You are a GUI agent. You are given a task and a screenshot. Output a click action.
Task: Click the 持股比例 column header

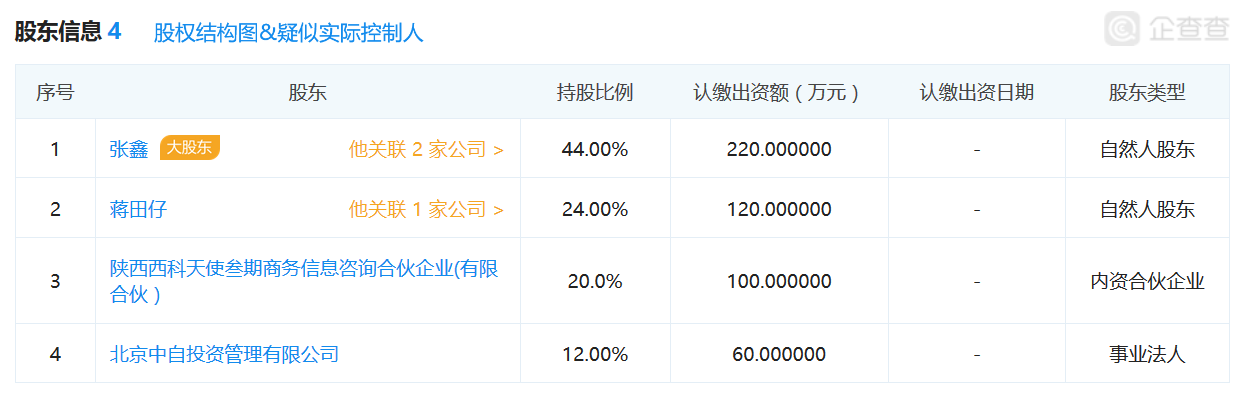595,93
